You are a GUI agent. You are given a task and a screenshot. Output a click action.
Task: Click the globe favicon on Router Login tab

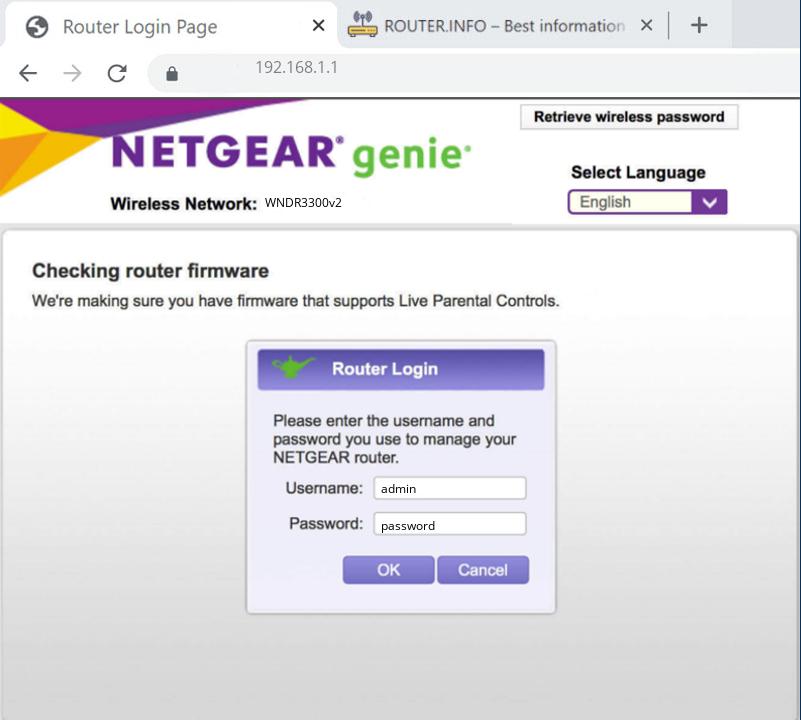coord(37,27)
